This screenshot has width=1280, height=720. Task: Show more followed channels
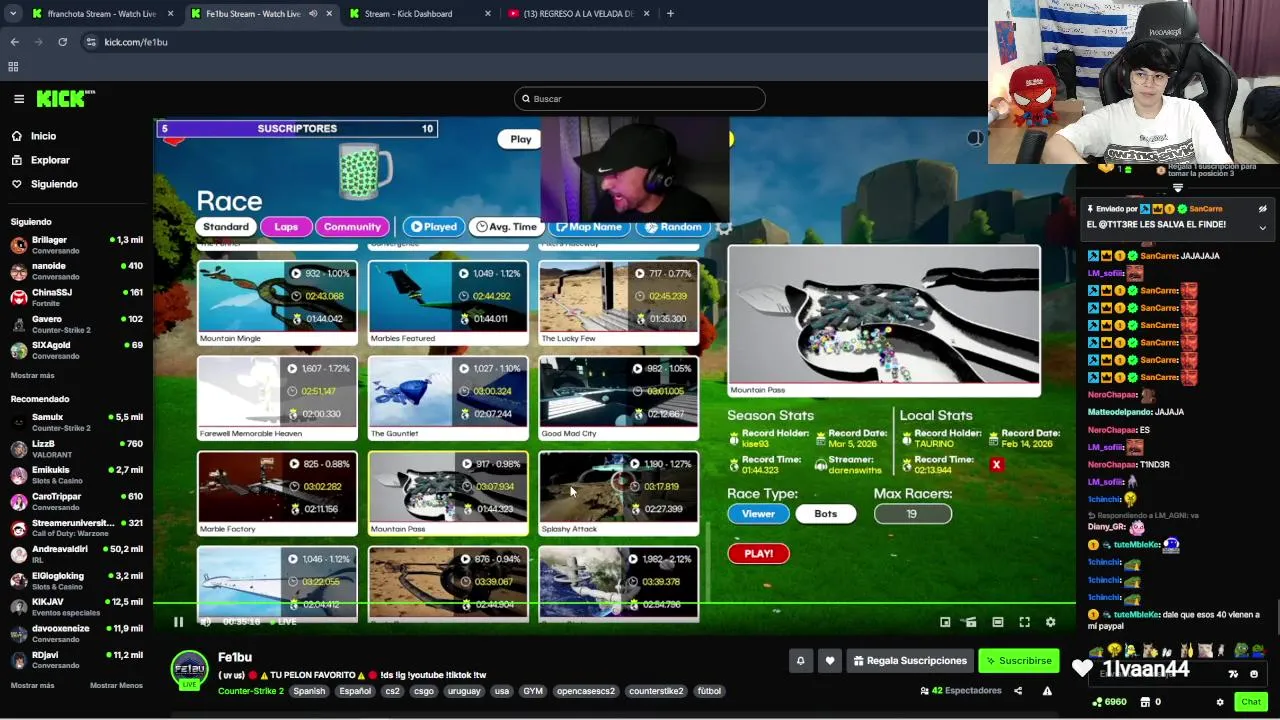tap(32, 376)
